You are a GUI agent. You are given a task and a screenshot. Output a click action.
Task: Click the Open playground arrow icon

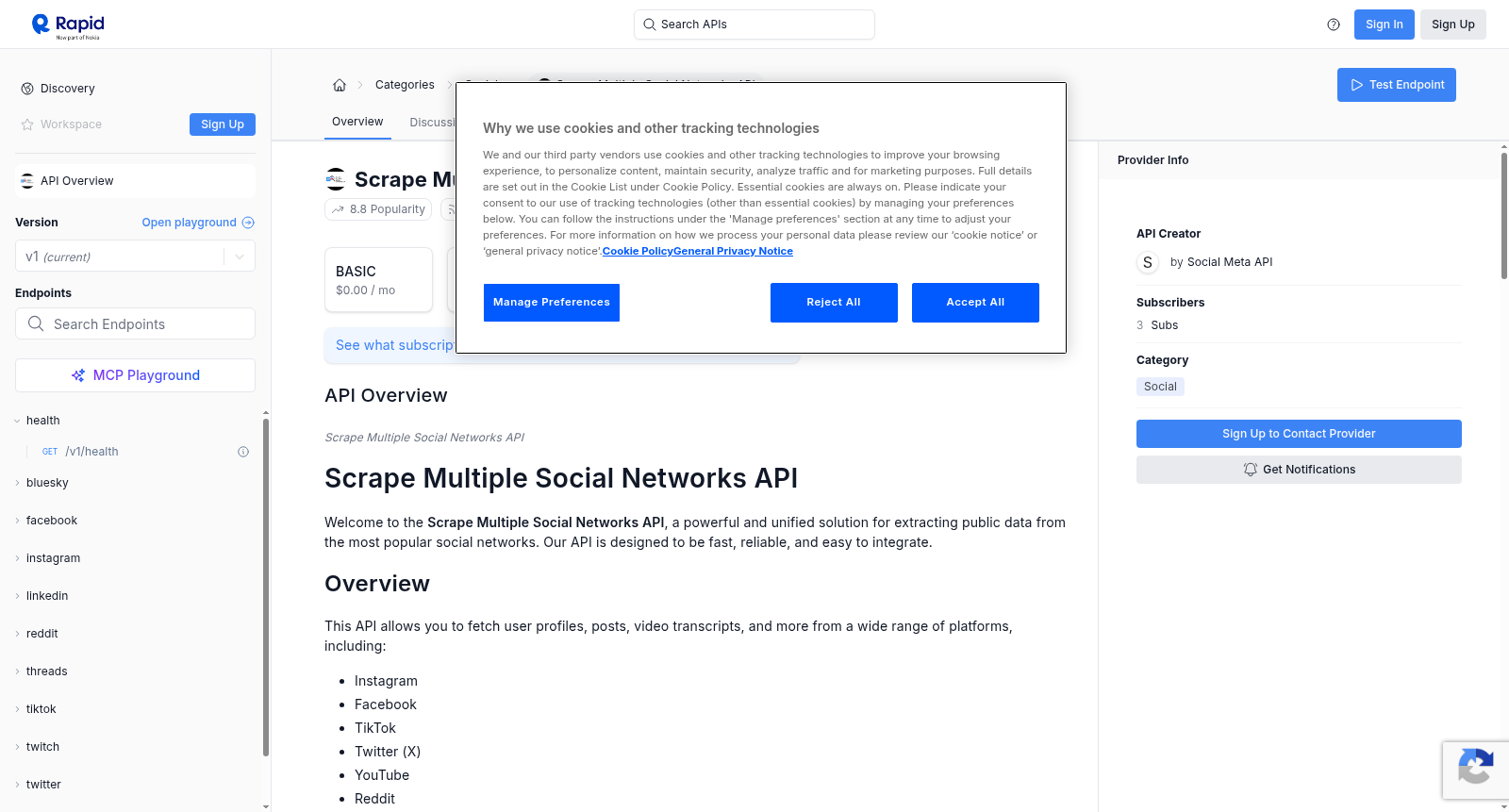(x=248, y=223)
